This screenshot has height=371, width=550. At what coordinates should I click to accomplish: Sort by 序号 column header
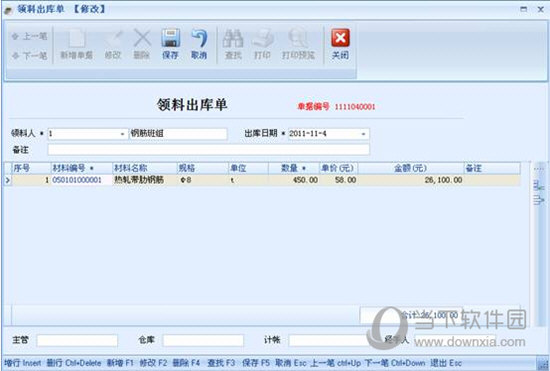32,168
